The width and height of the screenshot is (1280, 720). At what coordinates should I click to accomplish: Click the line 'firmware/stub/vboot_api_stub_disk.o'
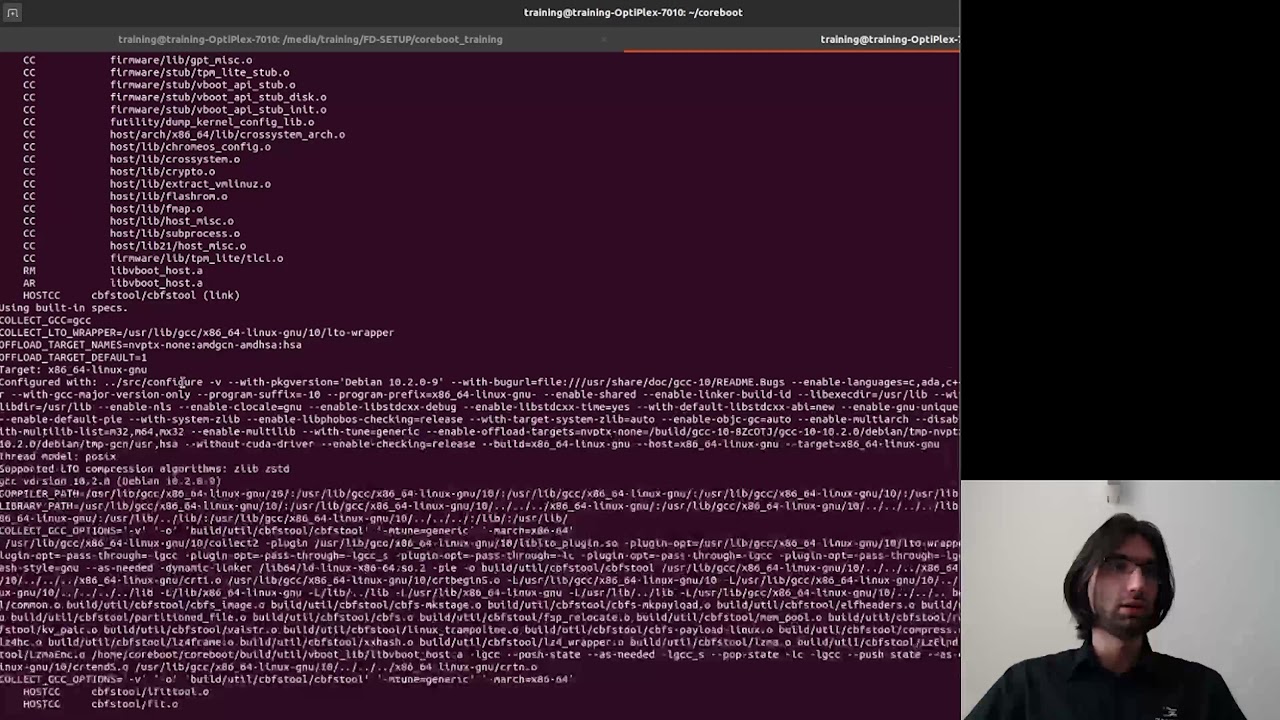[218, 97]
